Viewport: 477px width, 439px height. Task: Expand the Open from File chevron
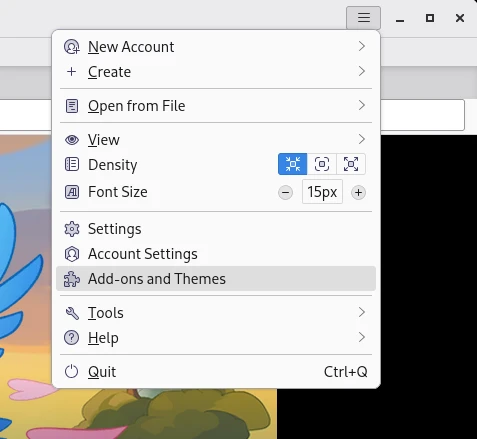click(362, 105)
